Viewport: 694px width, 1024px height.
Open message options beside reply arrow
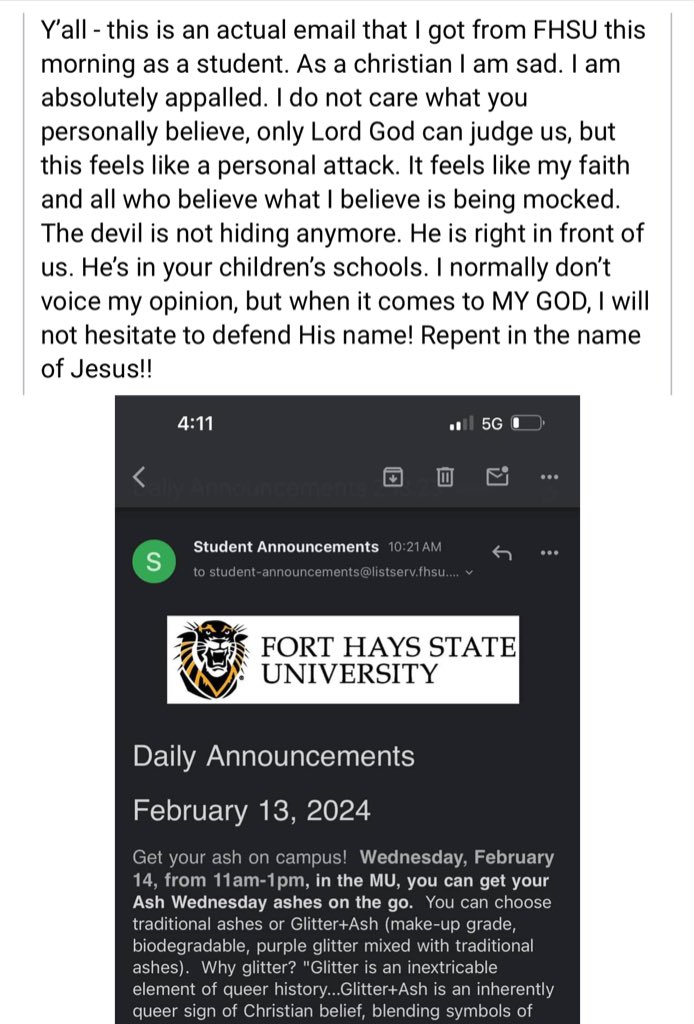click(x=550, y=553)
